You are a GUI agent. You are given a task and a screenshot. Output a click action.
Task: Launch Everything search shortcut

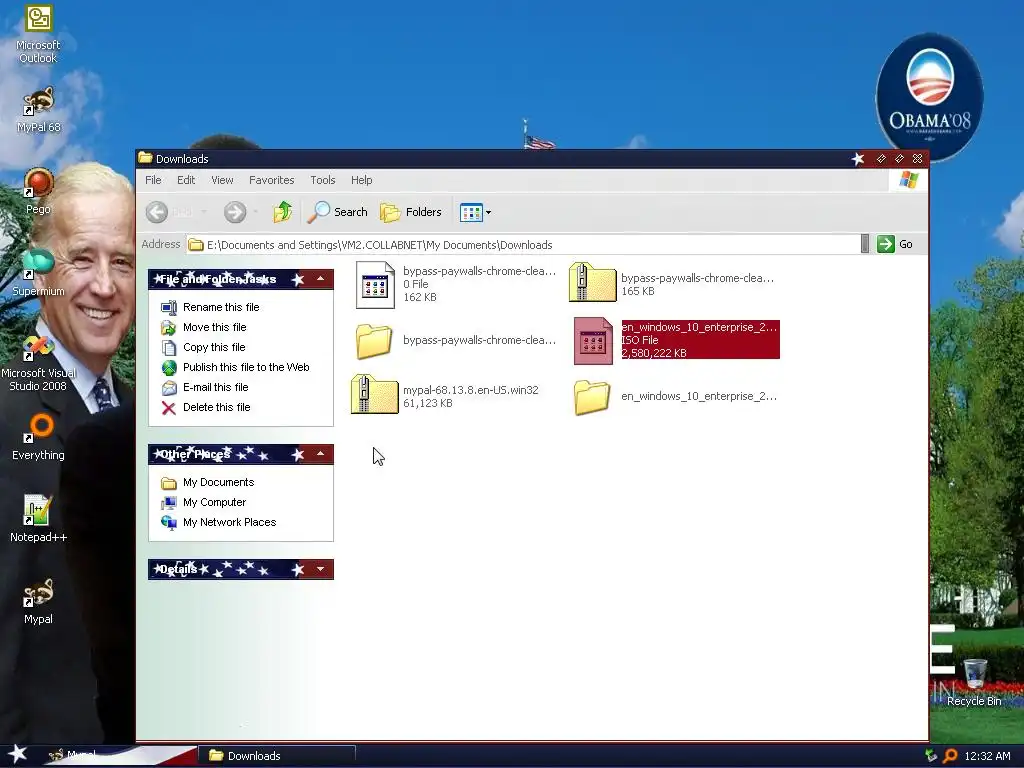[38, 437]
